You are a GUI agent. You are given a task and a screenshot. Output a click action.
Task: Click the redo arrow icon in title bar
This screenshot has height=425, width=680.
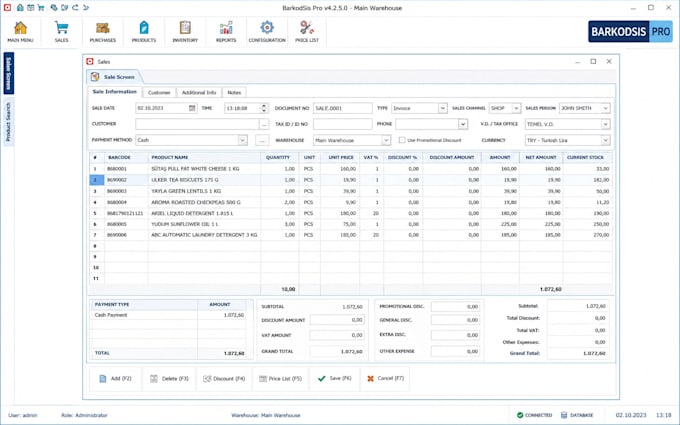tap(75, 8)
